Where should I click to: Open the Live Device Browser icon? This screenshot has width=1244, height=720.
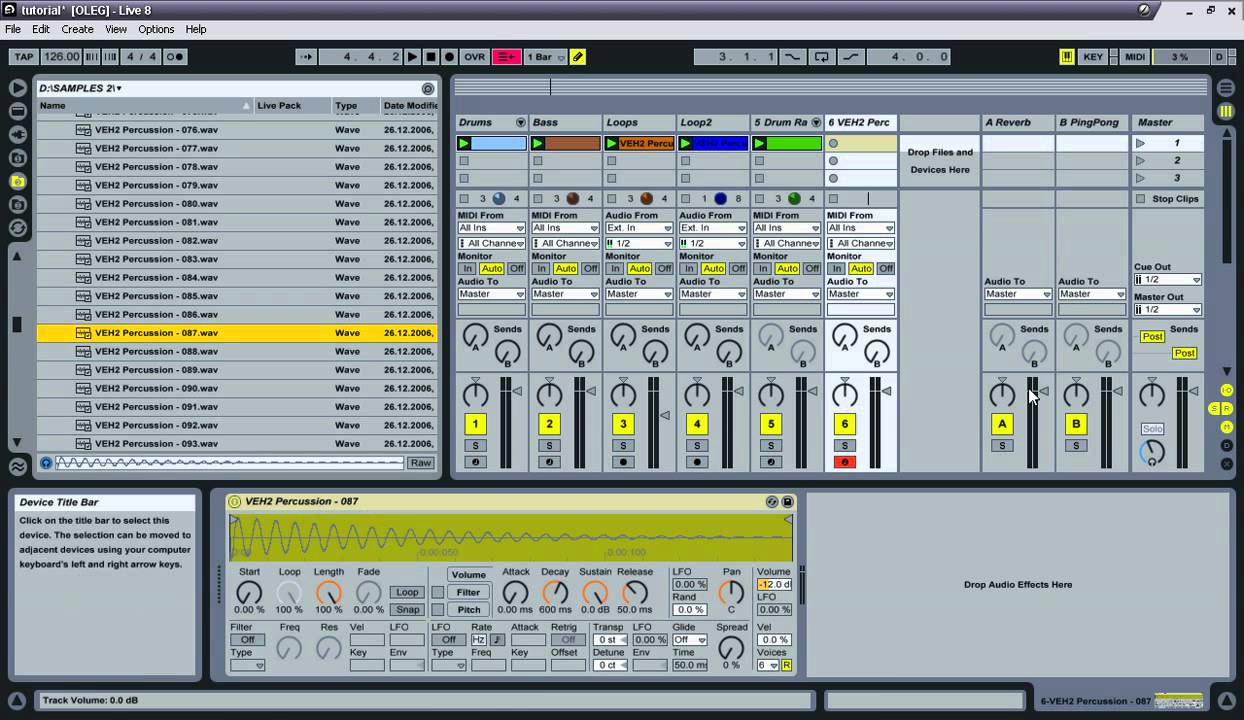17,111
